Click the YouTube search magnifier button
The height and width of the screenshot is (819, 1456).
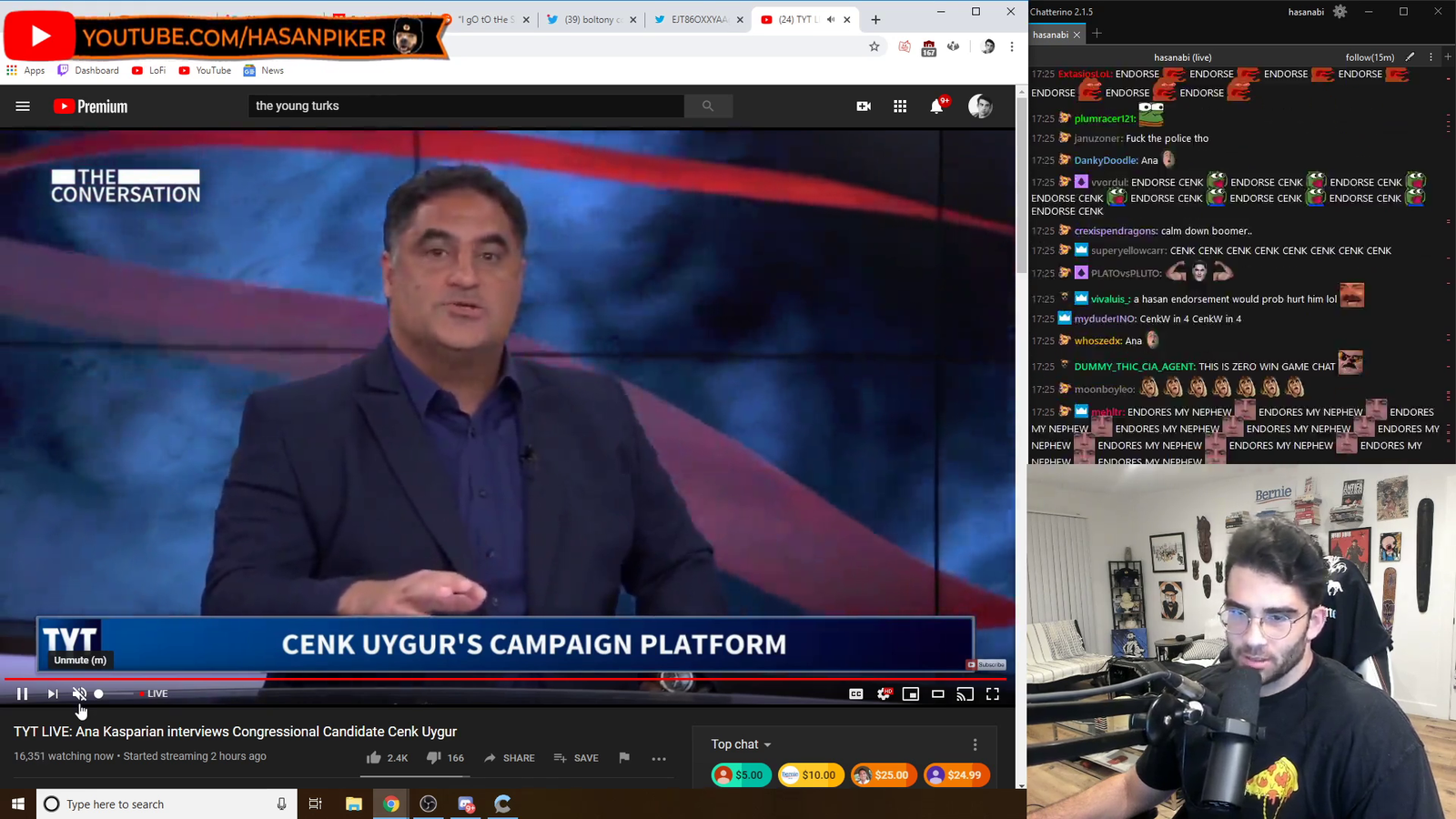coord(707,106)
